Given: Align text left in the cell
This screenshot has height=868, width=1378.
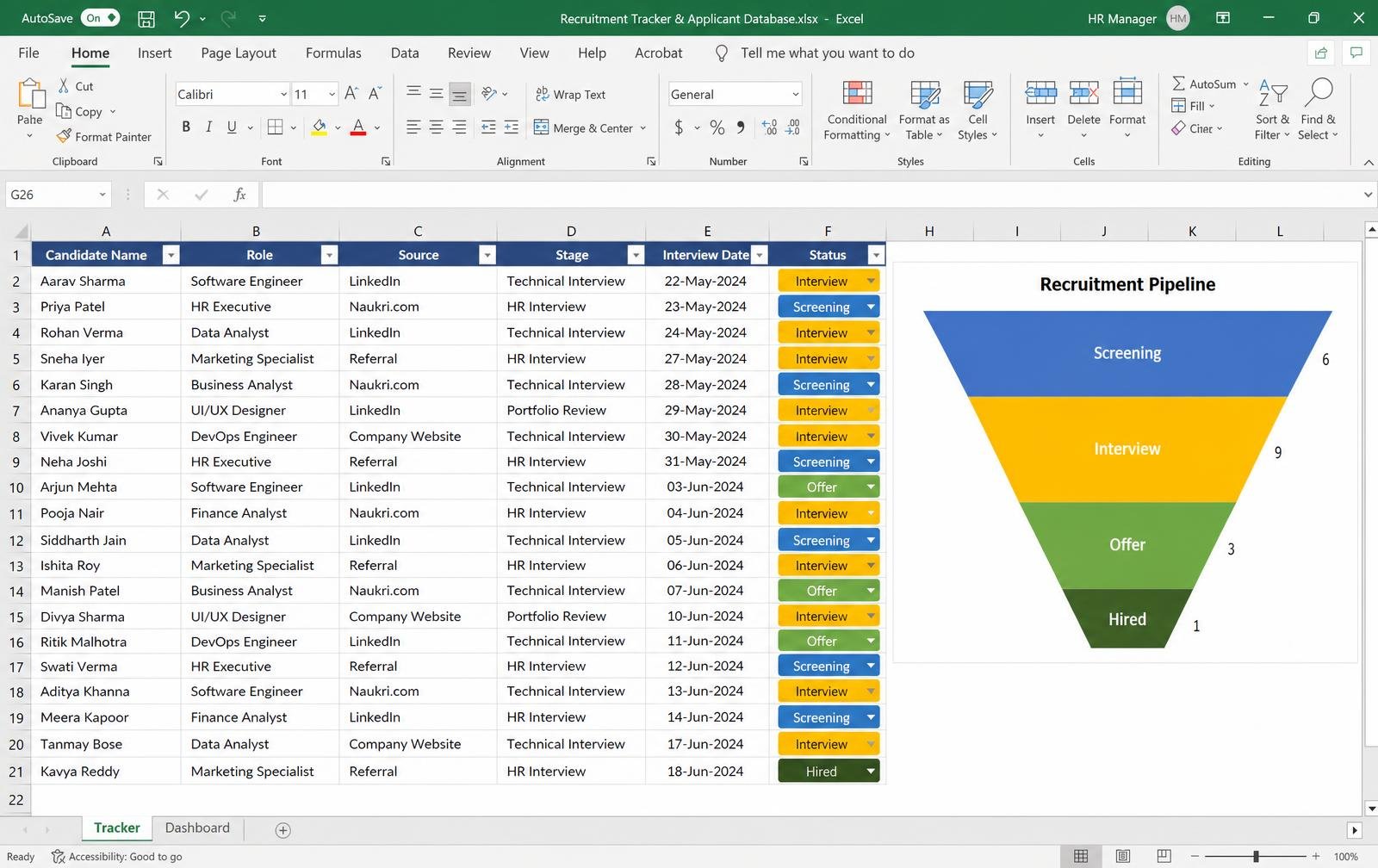Looking at the screenshot, I should 413,127.
